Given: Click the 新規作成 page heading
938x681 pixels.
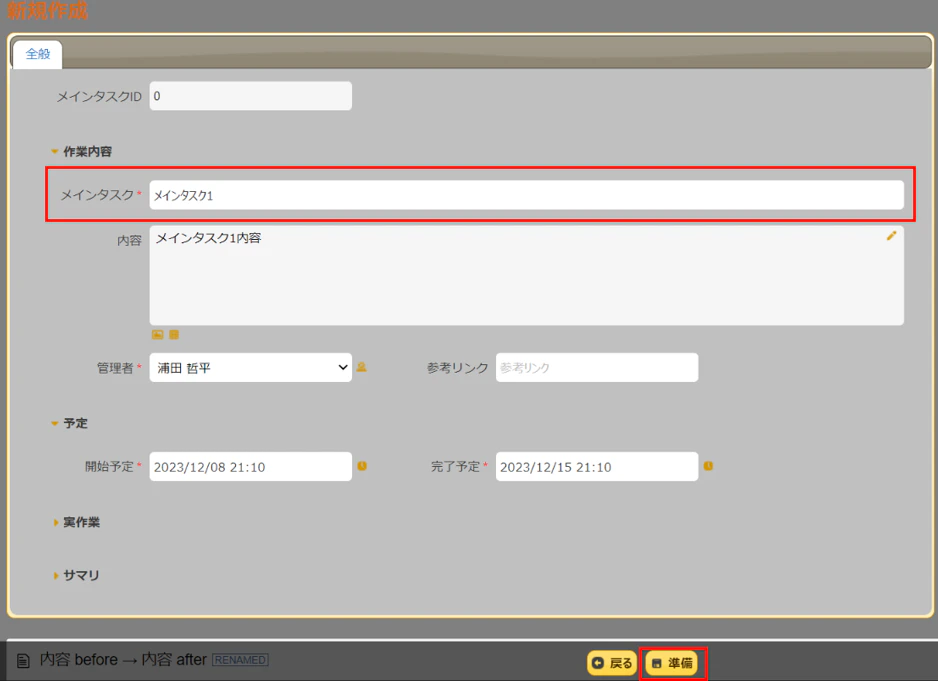Looking at the screenshot, I should (47, 10).
